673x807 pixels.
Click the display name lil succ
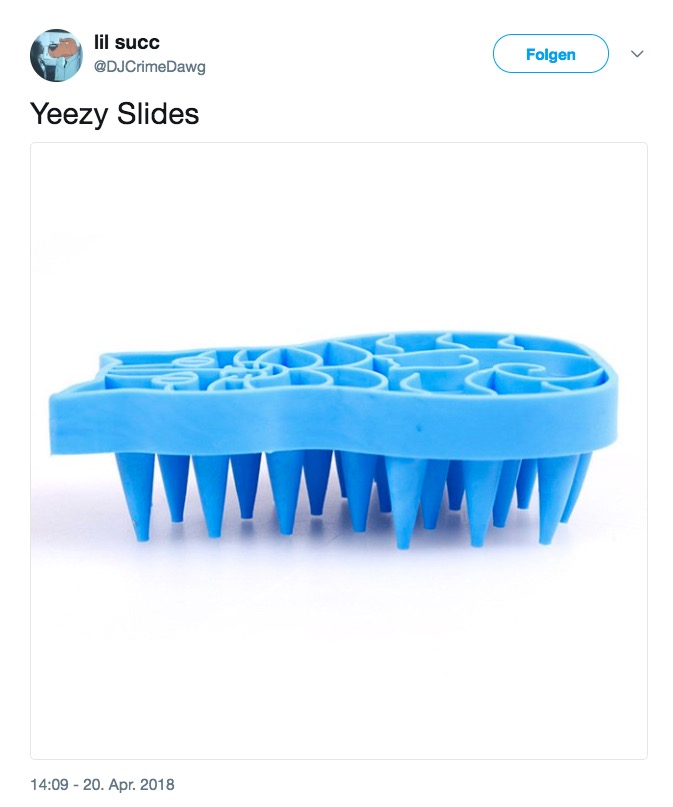(127, 42)
